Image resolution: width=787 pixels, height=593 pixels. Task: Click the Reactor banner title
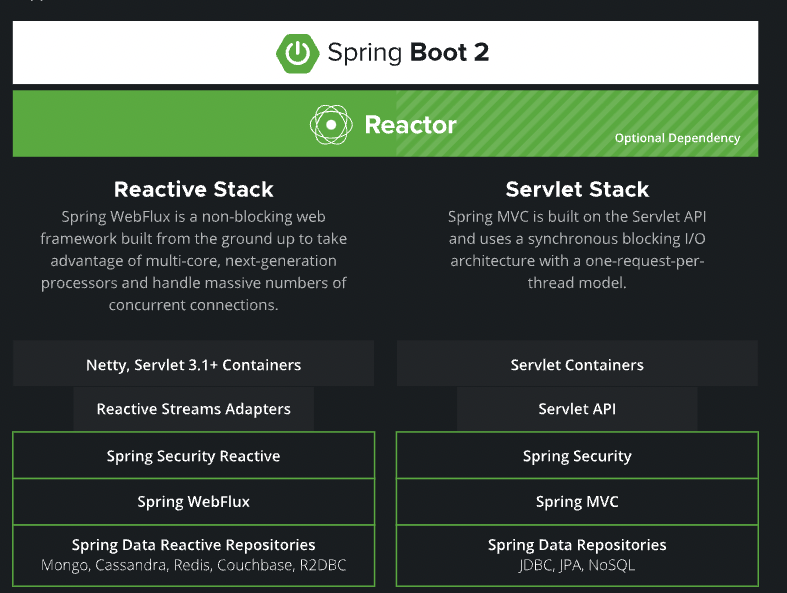coord(411,125)
